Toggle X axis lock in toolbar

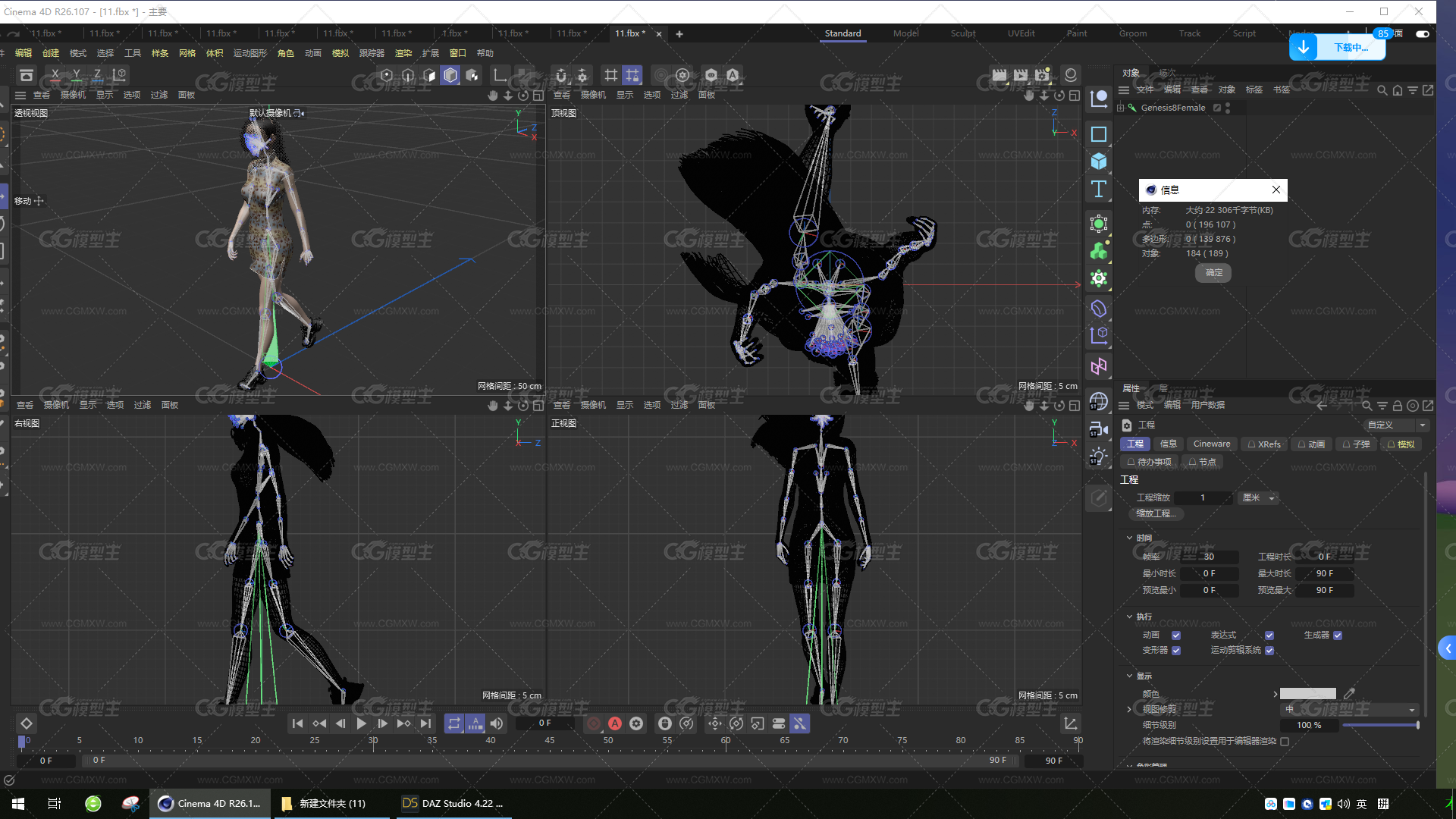click(x=55, y=75)
